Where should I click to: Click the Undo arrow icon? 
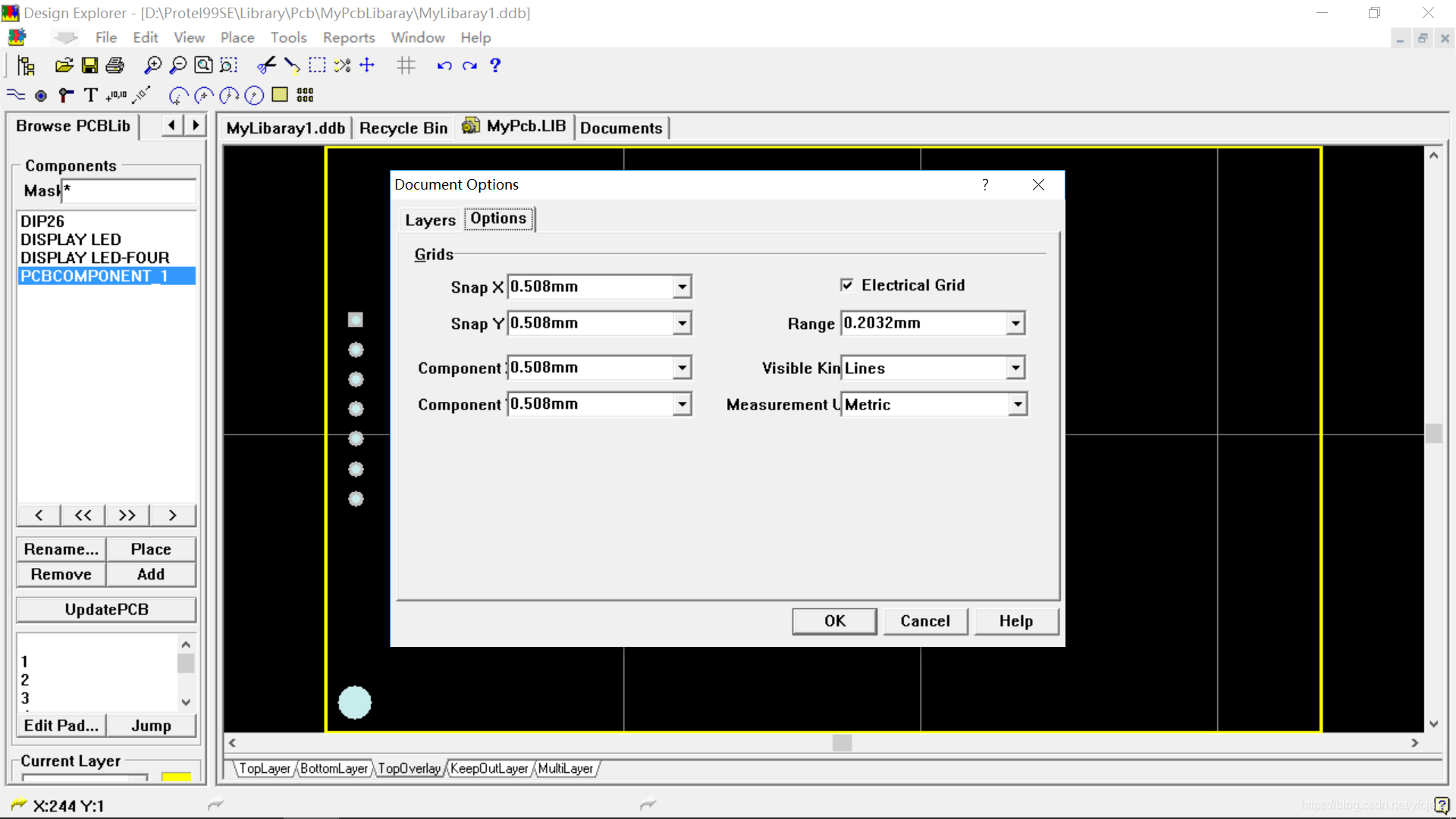pos(444,66)
